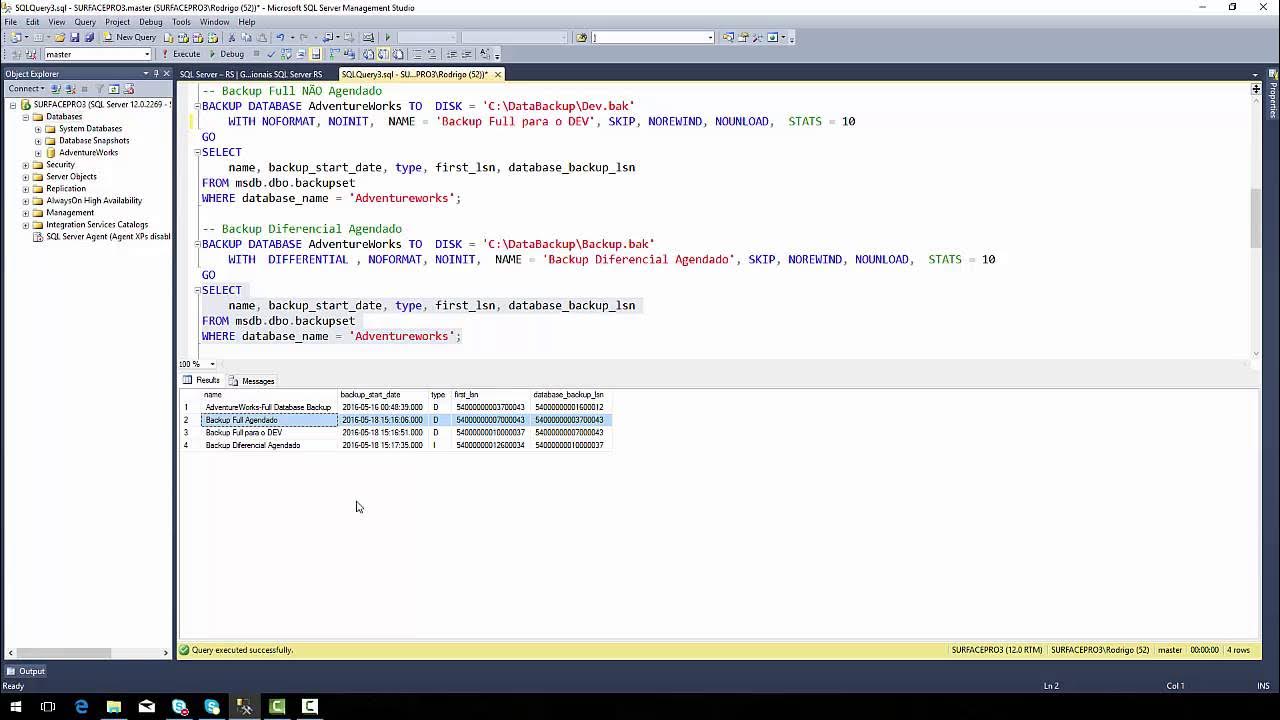Close the Object Explorer panel

[167, 74]
